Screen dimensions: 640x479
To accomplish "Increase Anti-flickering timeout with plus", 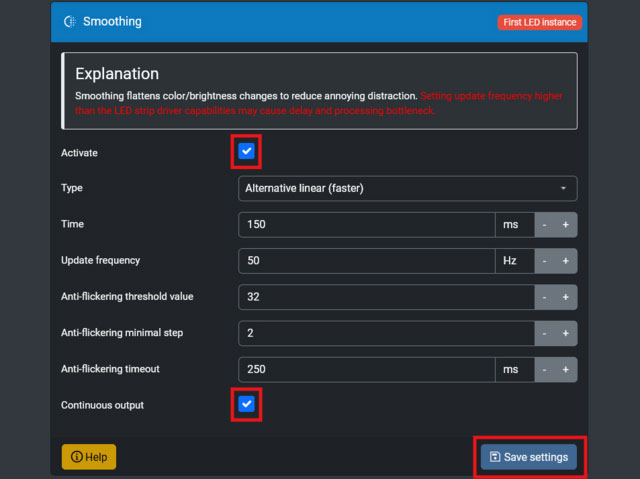I will (566, 369).
